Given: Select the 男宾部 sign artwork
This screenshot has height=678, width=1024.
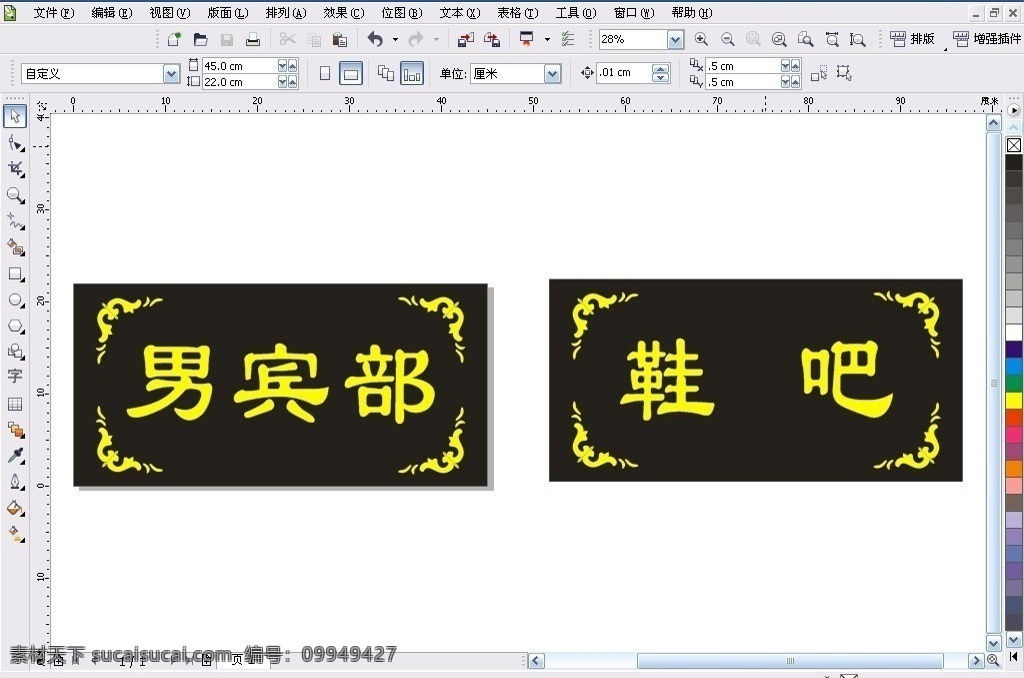Looking at the screenshot, I should coord(280,385).
